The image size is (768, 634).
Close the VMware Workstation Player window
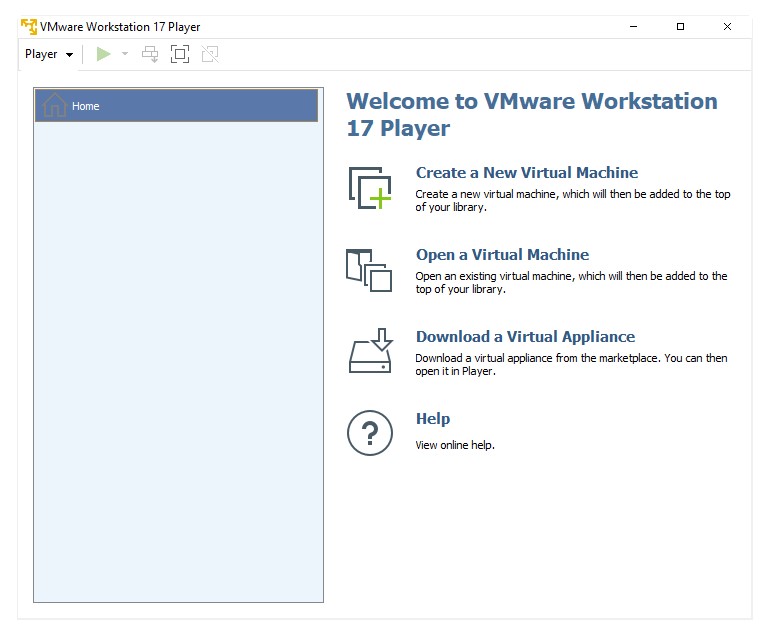(727, 26)
